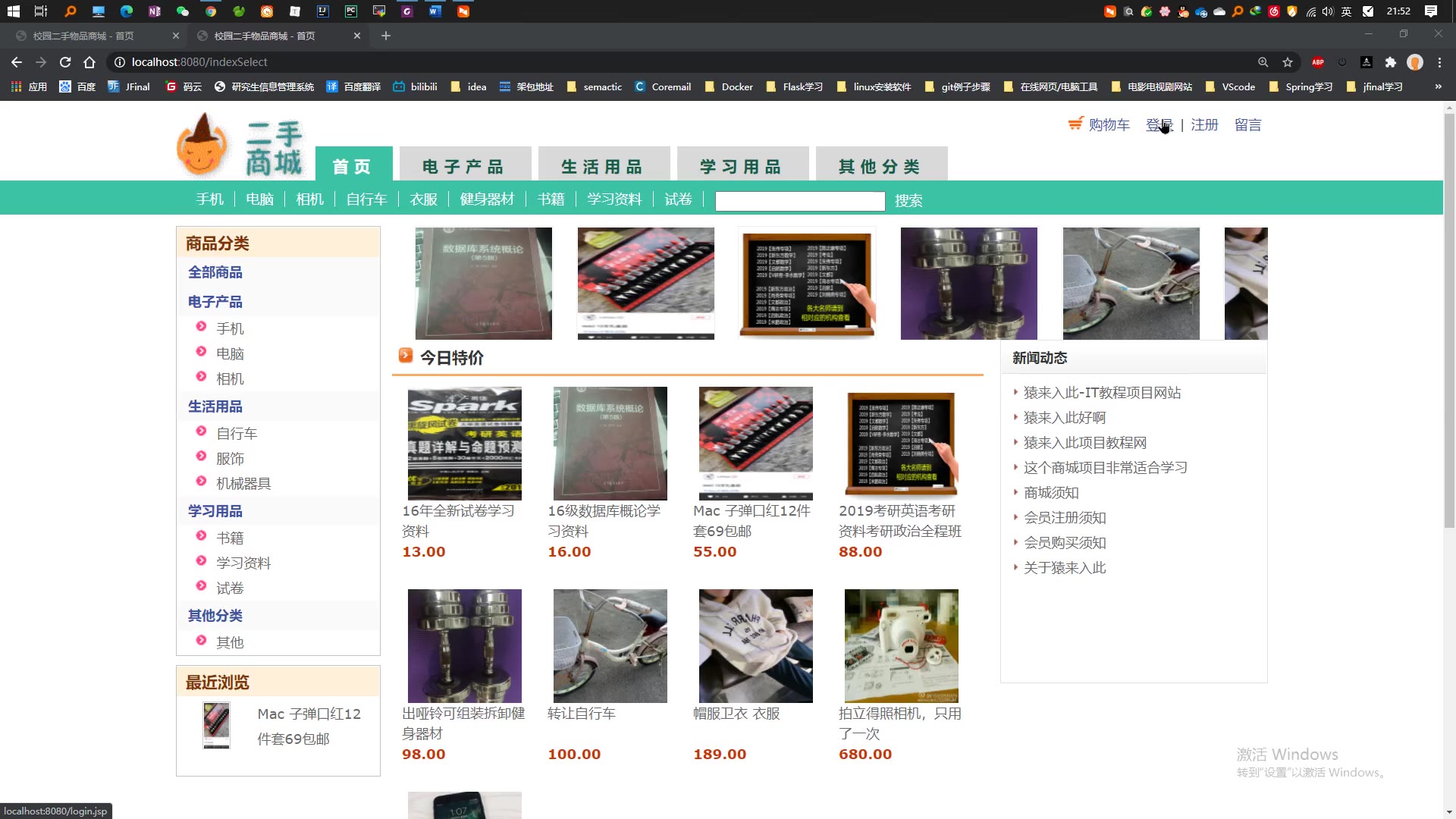Select 电脑 in the category sidebar
Image resolution: width=1456 pixels, height=819 pixels.
[x=230, y=353]
